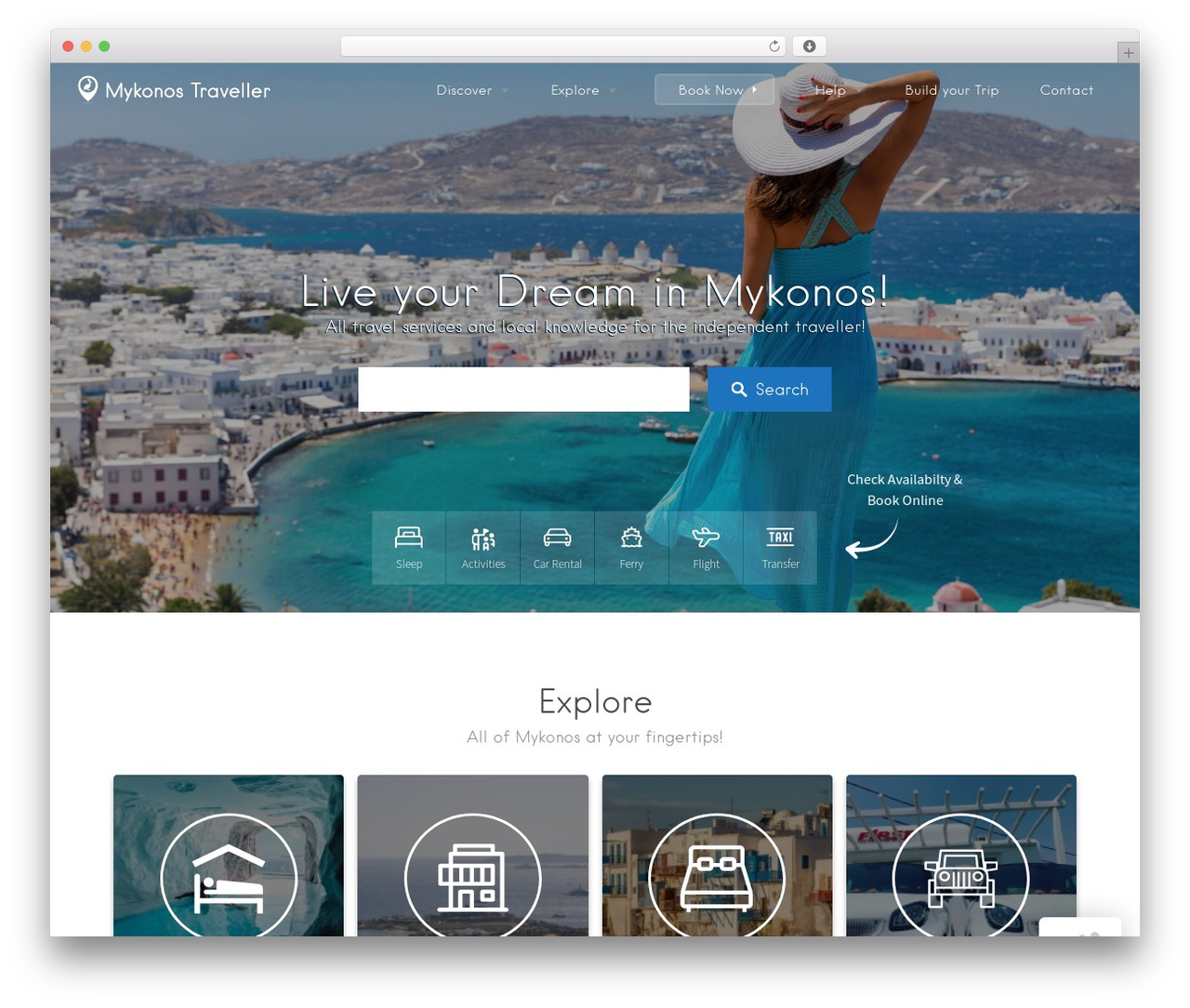Click the Mykonos Traveller site title
Screen dimensions: 1190x1008
coord(188,90)
